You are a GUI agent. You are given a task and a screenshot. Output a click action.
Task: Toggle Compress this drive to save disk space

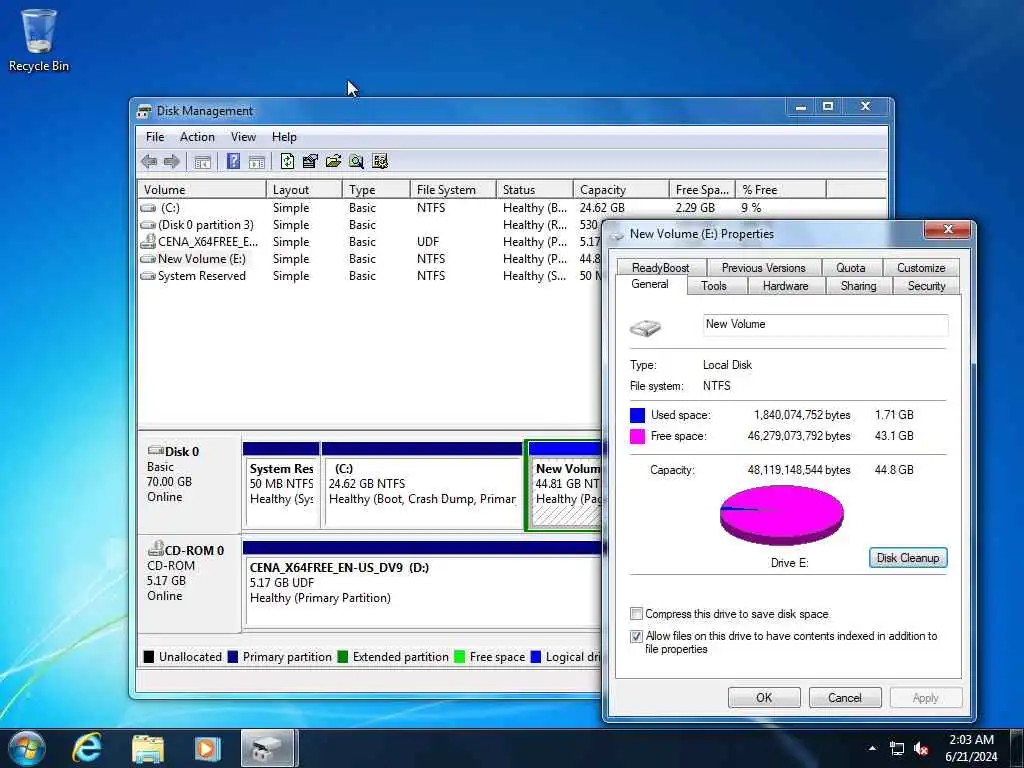pos(636,614)
